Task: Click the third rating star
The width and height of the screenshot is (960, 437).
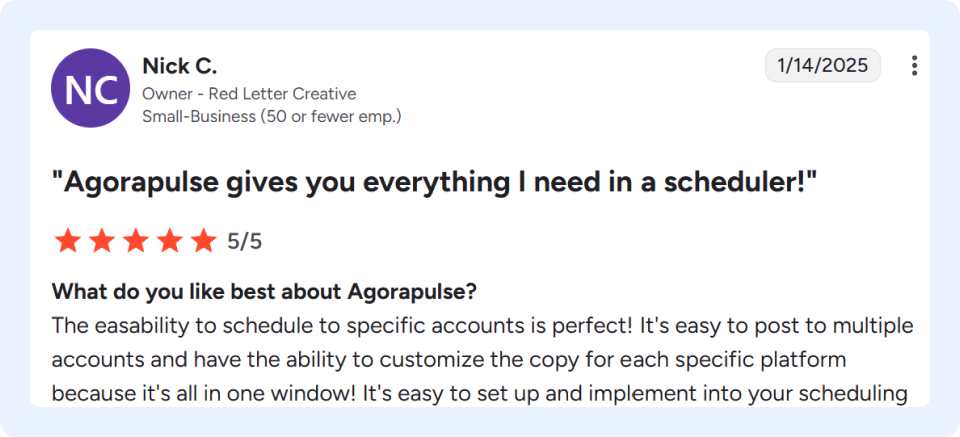Action: tap(135, 241)
